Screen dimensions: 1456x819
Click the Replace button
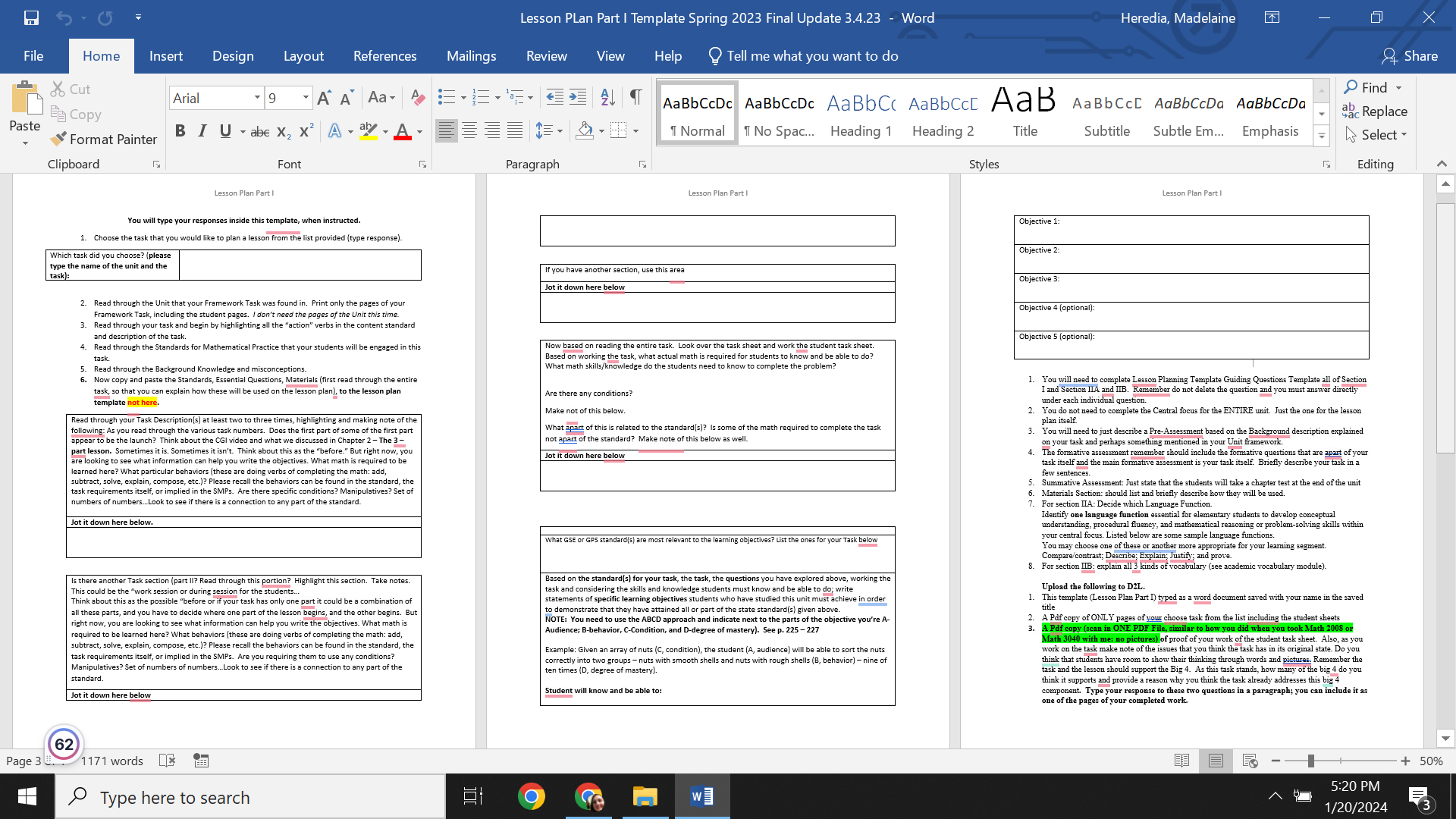[x=1375, y=111]
